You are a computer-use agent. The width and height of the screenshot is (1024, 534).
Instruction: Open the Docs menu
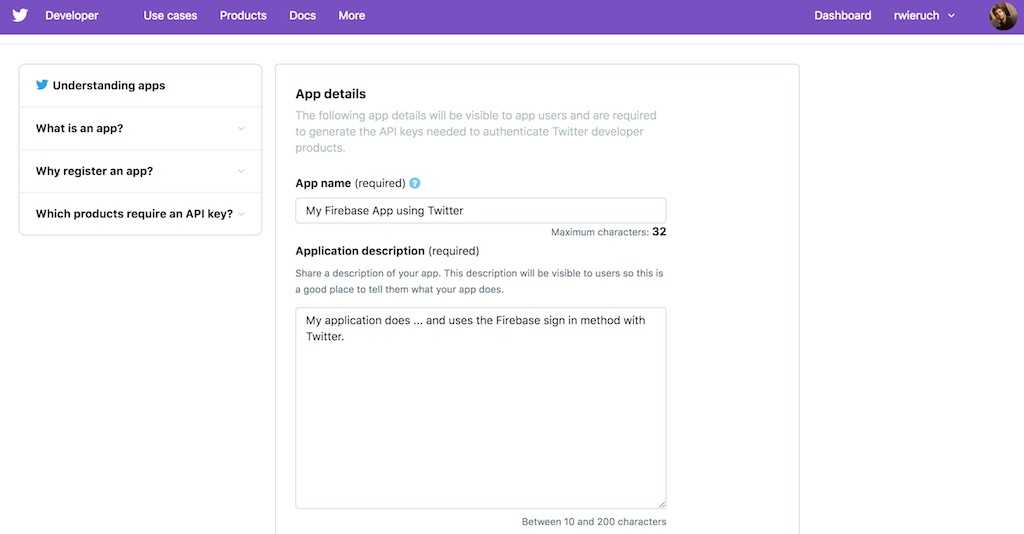302,16
